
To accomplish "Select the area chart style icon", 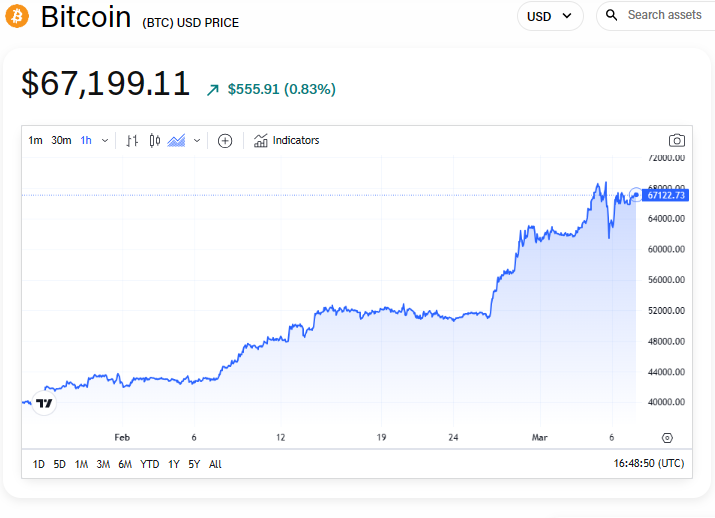I will coord(177,141).
